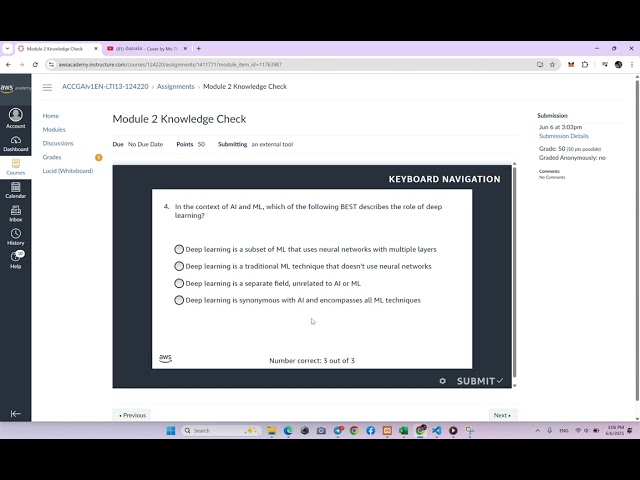Open the tab search dropdown arrow
This screenshot has height=480, width=640.
point(7,49)
